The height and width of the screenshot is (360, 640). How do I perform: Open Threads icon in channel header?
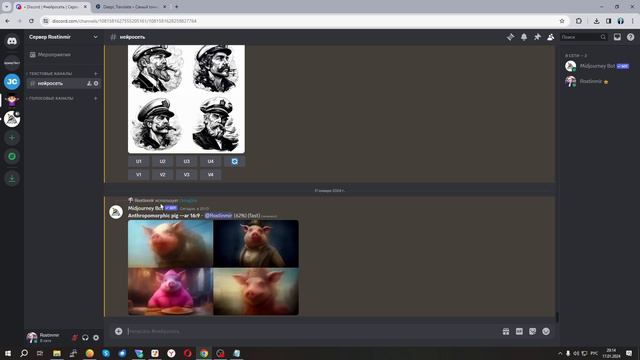(511, 37)
